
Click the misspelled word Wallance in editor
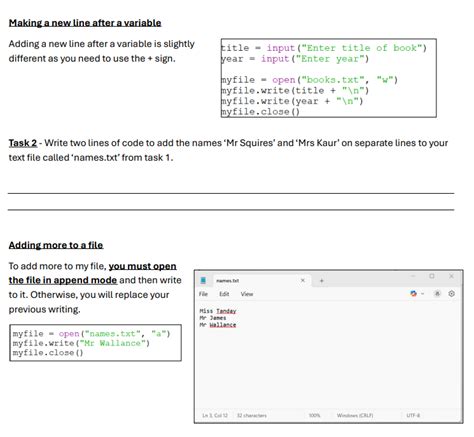pos(223,325)
